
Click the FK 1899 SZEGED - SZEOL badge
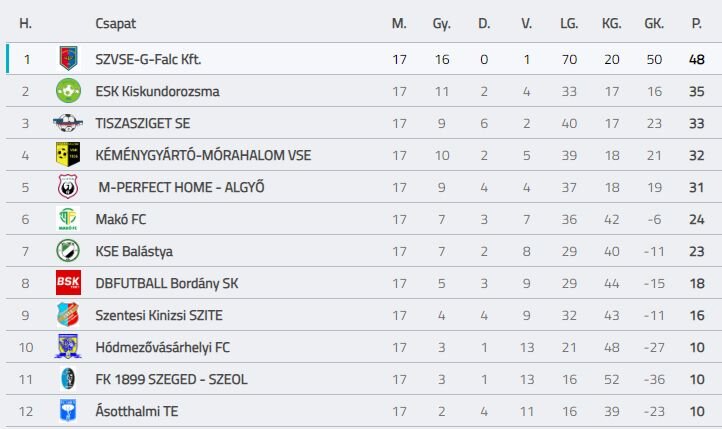point(68,379)
